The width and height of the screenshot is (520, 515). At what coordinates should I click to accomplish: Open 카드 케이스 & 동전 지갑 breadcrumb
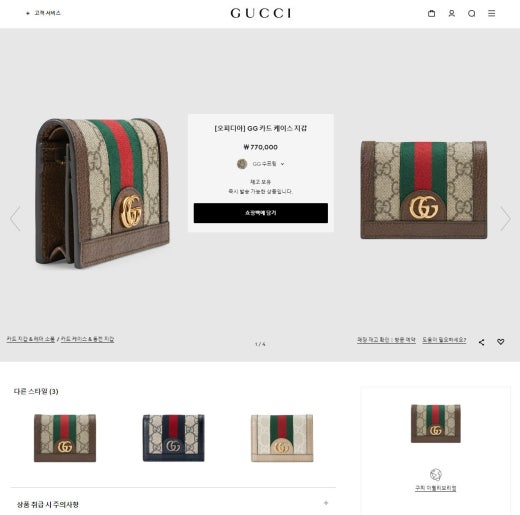(x=87, y=339)
